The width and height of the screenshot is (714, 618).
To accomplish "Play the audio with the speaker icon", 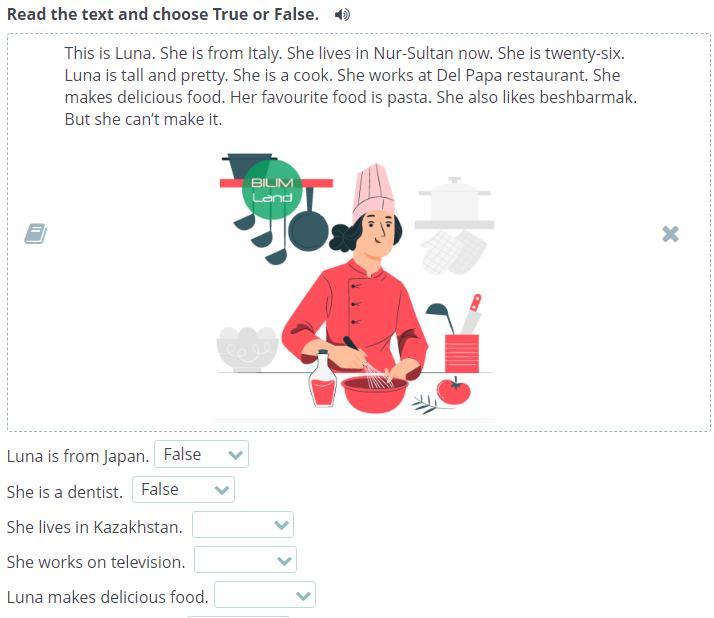I will pyautogui.click(x=342, y=15).
